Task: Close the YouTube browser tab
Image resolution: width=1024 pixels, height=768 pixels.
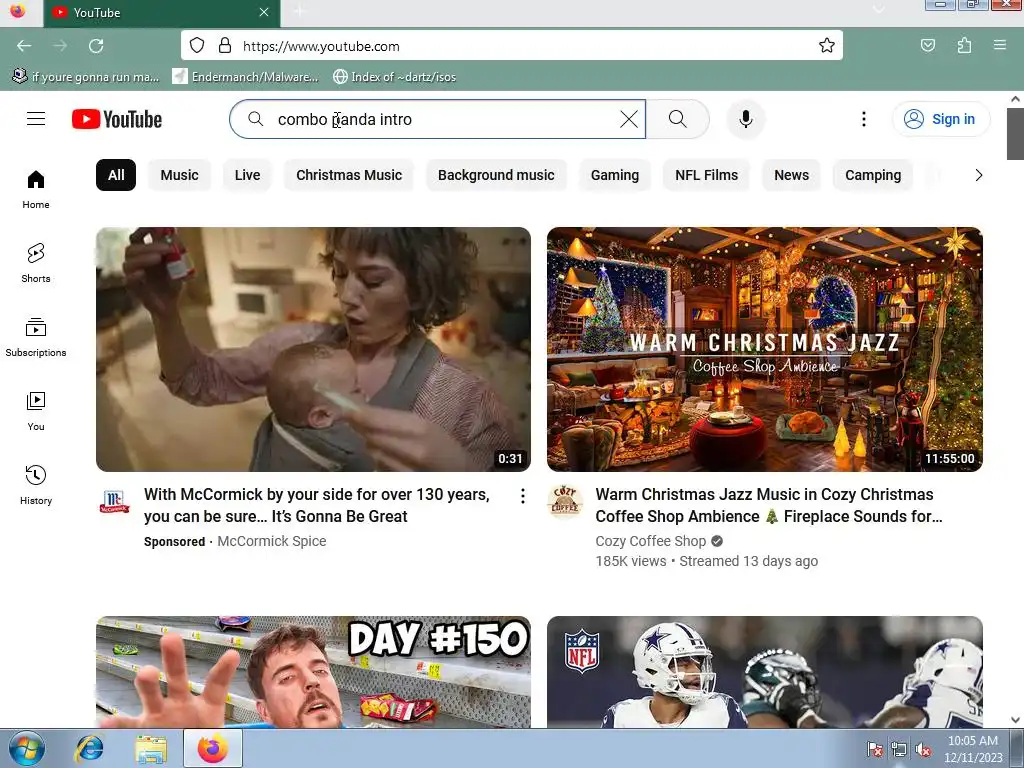Action: click(264, 12)
